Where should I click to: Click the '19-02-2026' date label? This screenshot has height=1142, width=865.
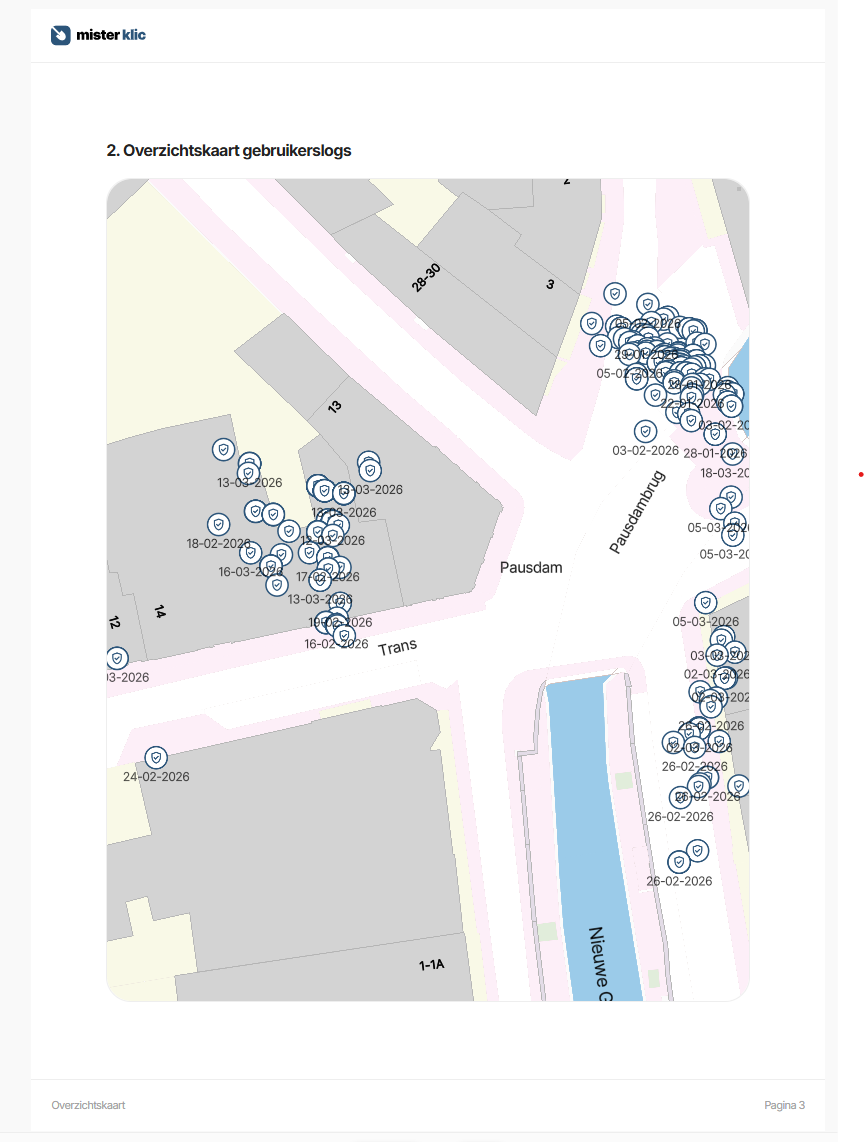pyautogui.click(x=340, y=622)
